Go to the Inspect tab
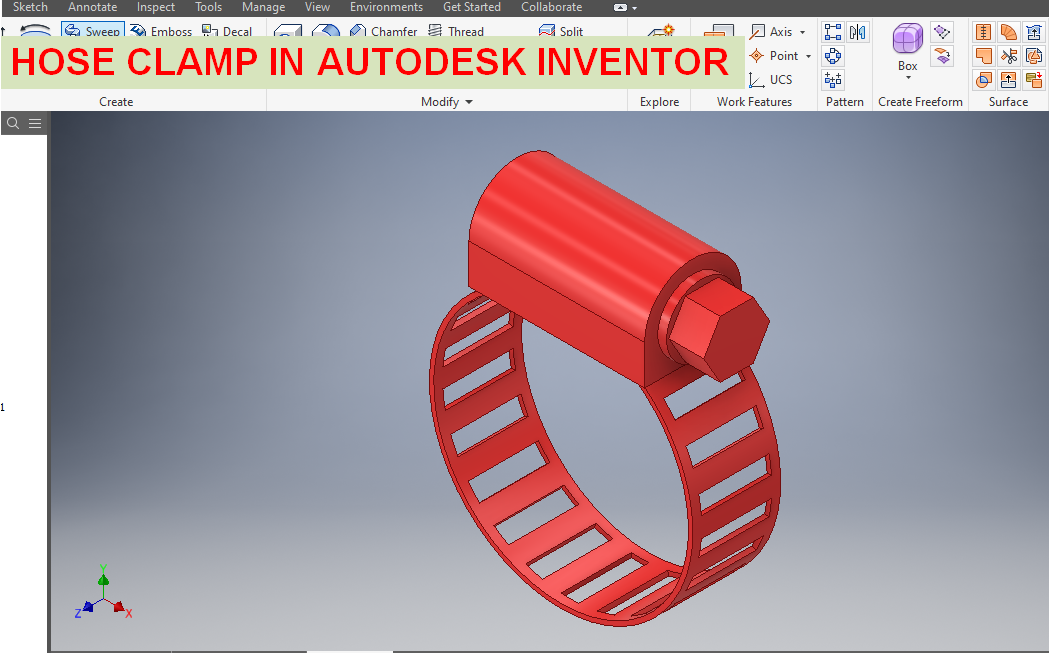 click(156, 7)
